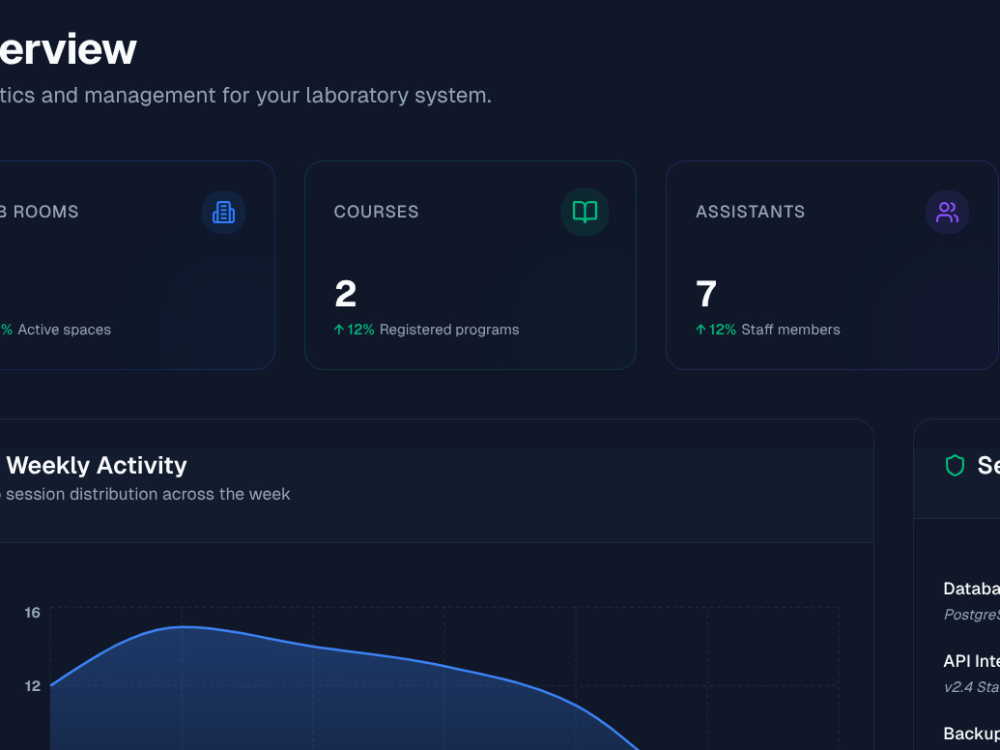
Task: Click the green shield icon
Action: pyautogui.click(x=955, y=466)
